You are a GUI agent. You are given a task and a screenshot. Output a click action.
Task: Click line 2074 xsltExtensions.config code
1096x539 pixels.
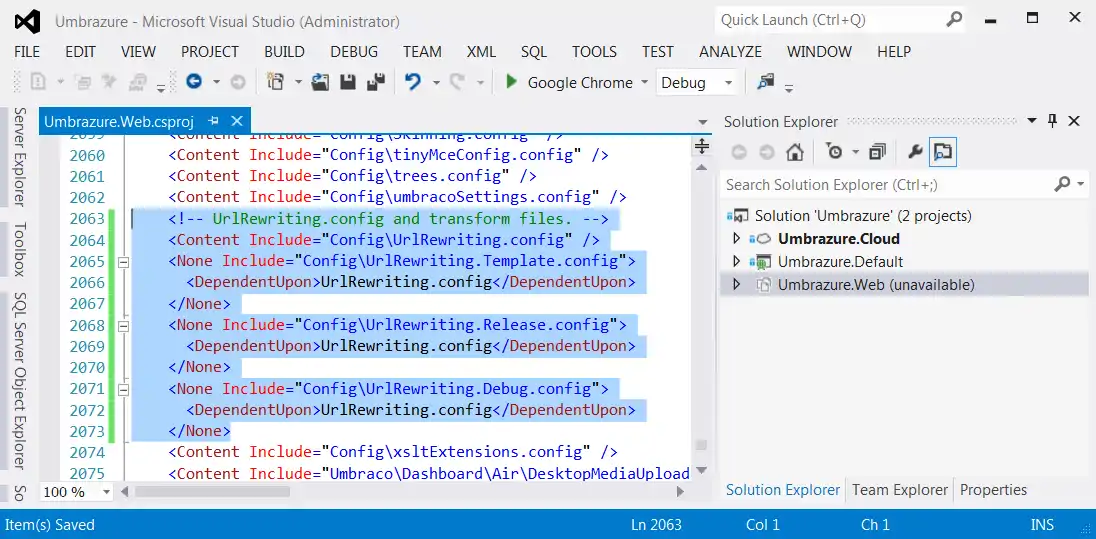(393, 452)
